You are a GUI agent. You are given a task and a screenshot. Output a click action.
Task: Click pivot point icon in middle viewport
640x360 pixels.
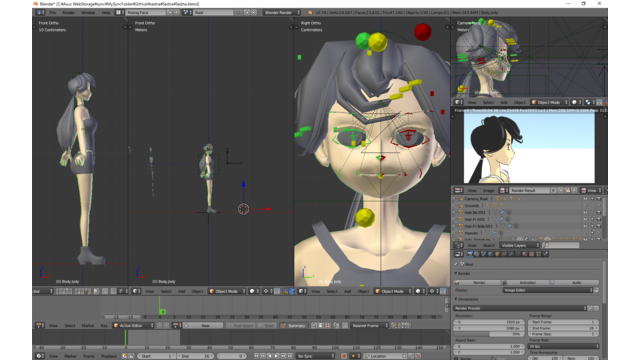(x=267, y=291)
